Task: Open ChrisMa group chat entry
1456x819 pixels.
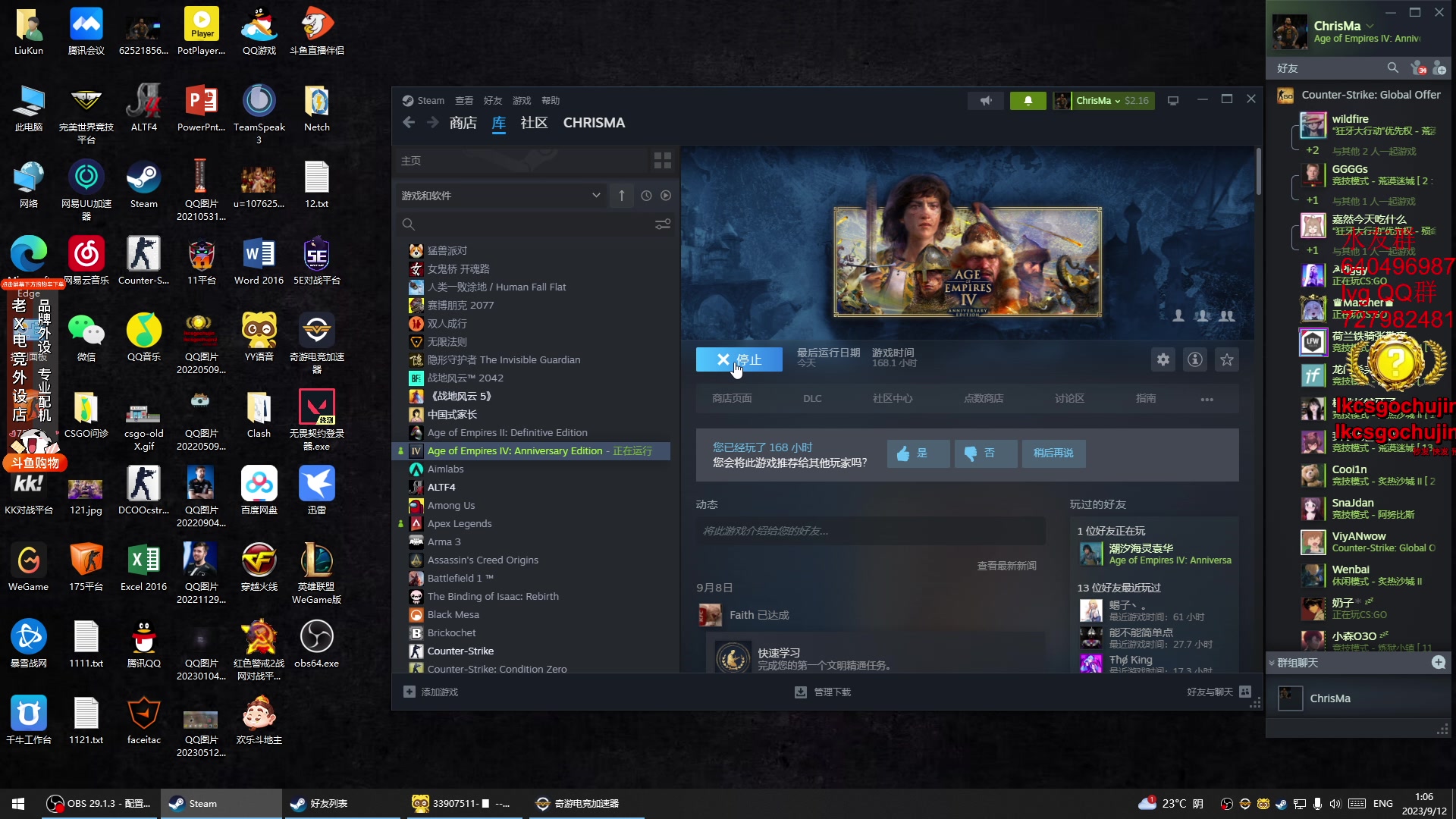Action: click(1360, 698)
